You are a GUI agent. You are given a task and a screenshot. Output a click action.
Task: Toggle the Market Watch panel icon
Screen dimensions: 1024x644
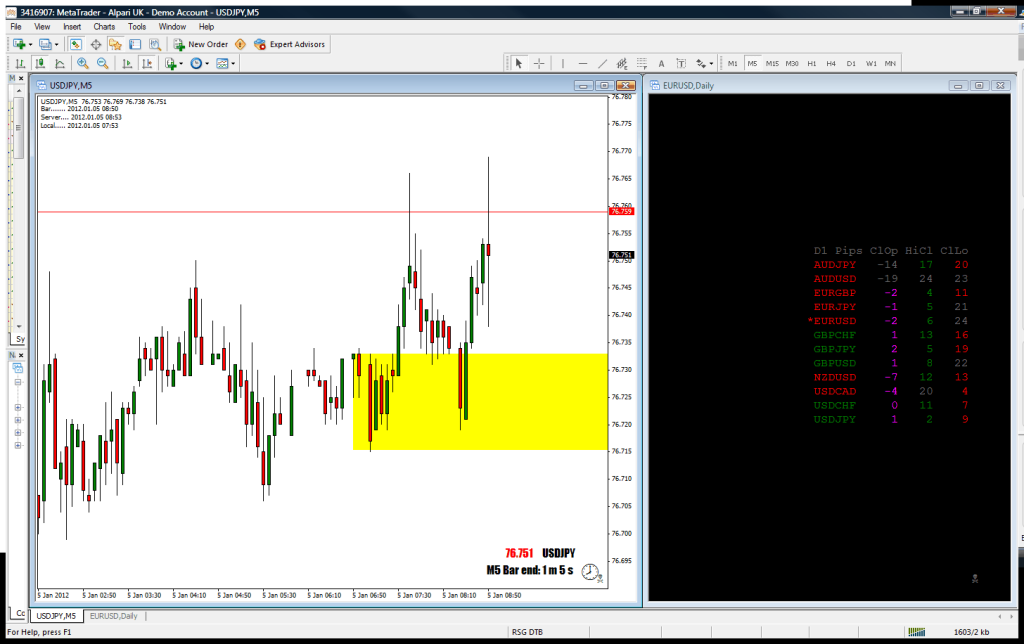pyautogui.click(x=76, y=44)
